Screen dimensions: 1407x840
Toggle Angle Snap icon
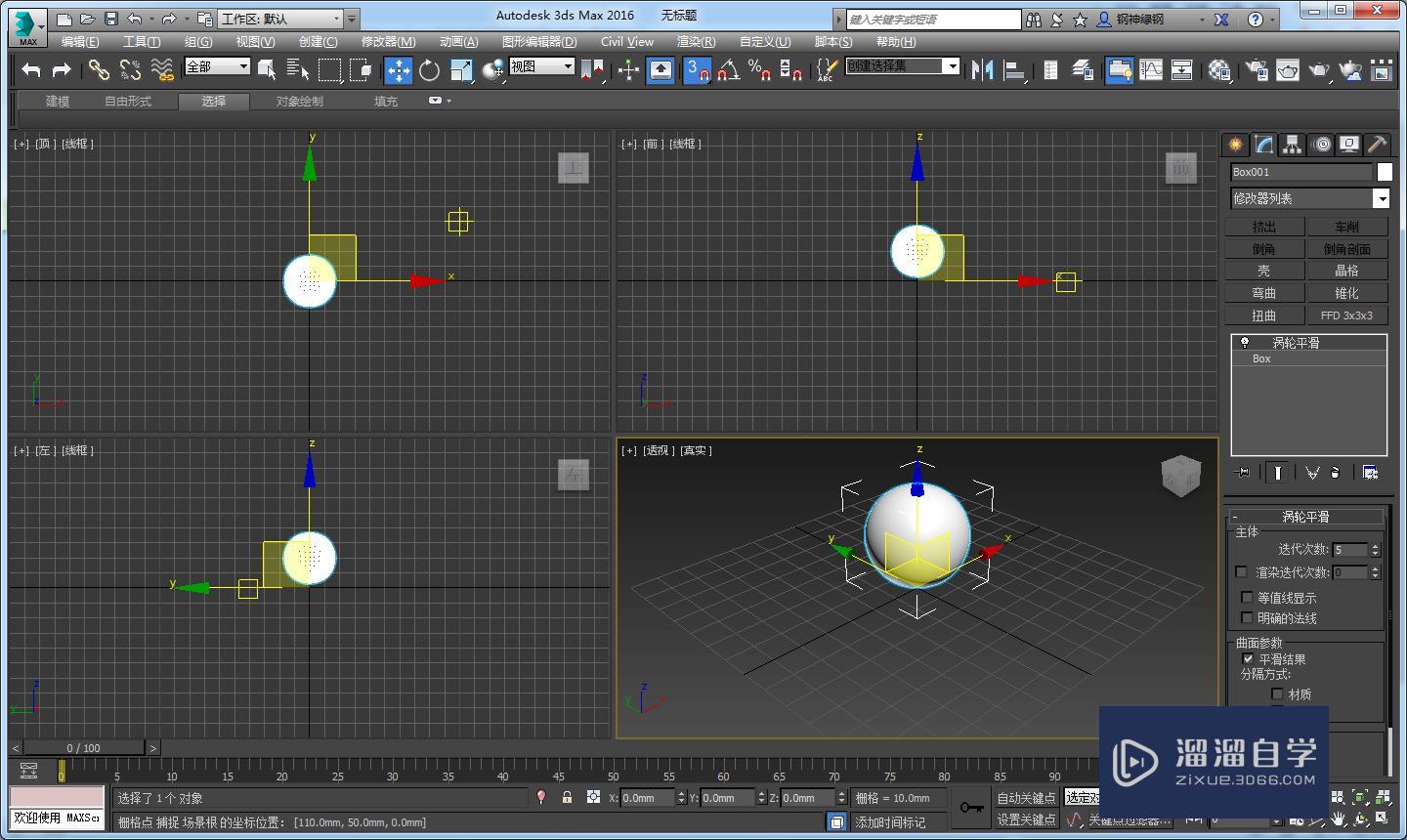(728, 69)
